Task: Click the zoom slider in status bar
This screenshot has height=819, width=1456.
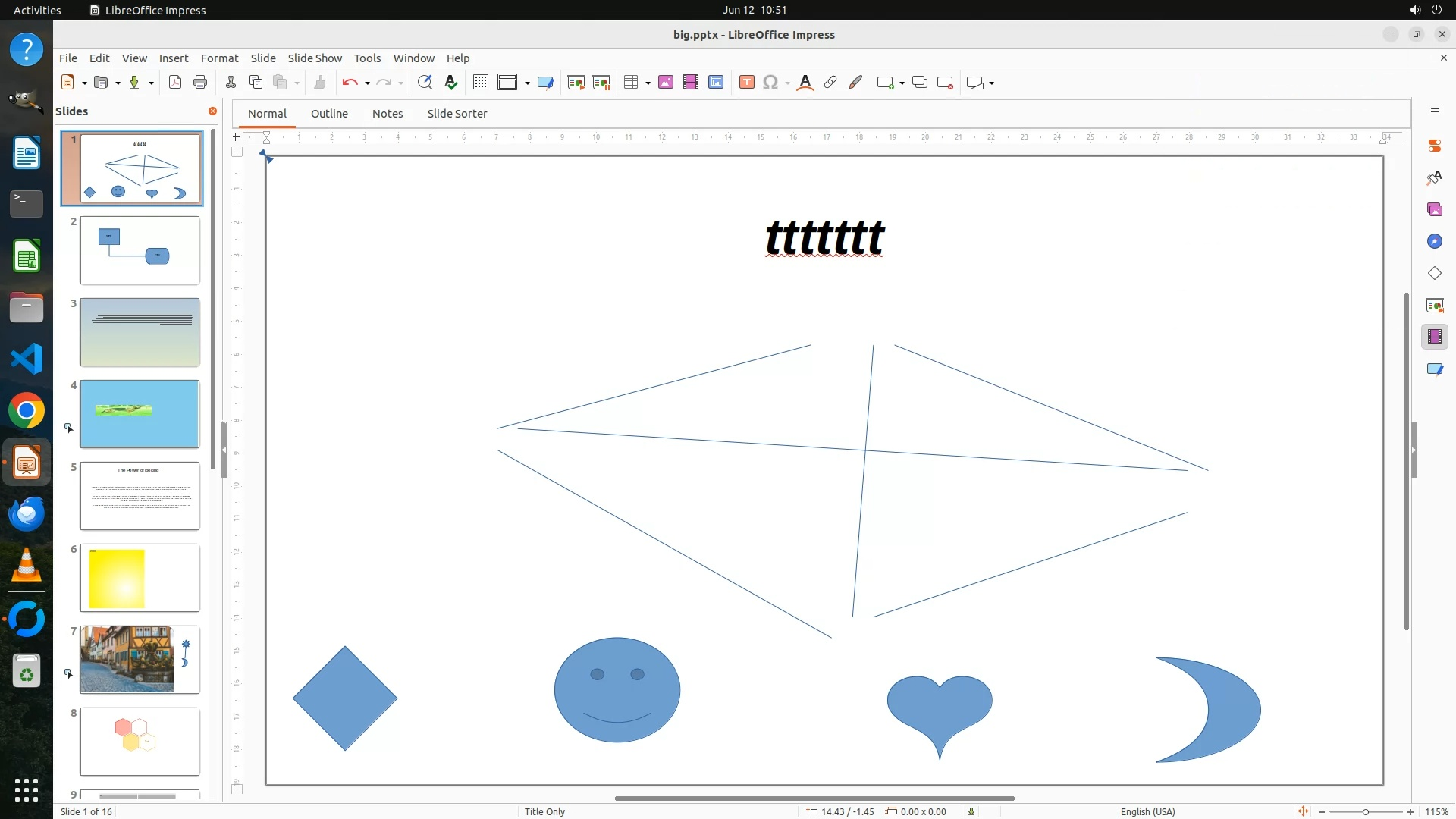Action: pos(1365,811)
